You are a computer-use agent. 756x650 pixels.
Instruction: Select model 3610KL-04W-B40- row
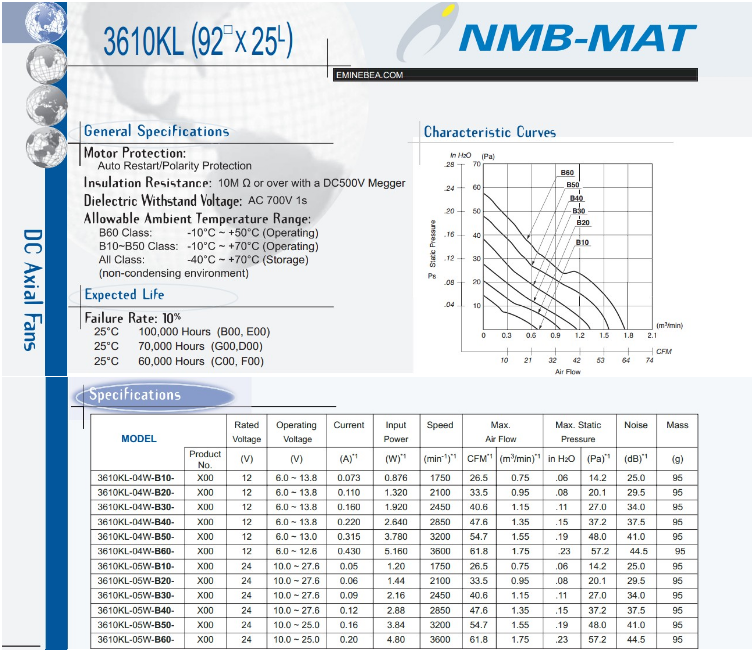394,522
